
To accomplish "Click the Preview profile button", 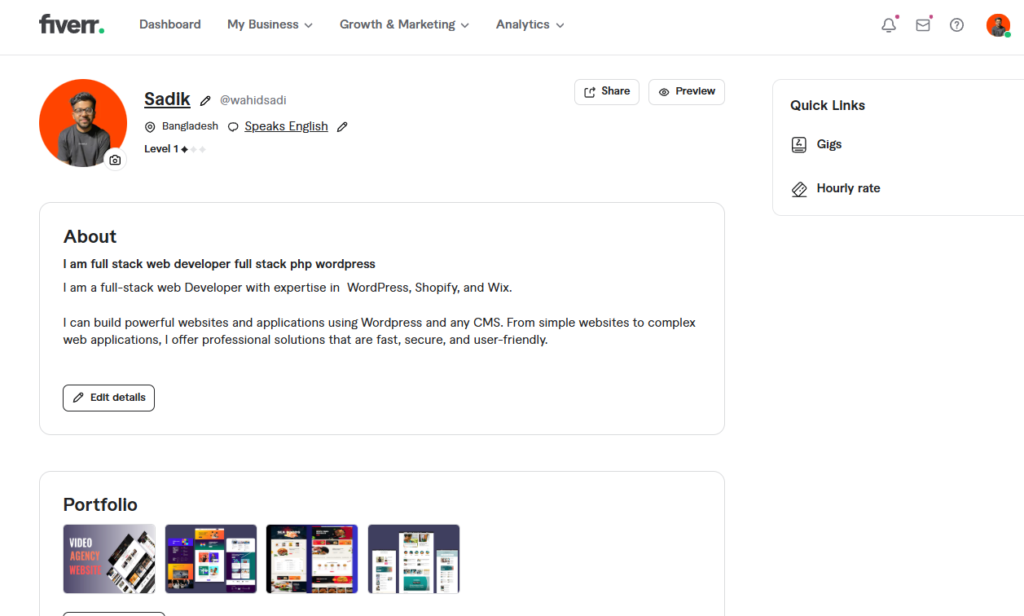I will (x=686, y=92).
